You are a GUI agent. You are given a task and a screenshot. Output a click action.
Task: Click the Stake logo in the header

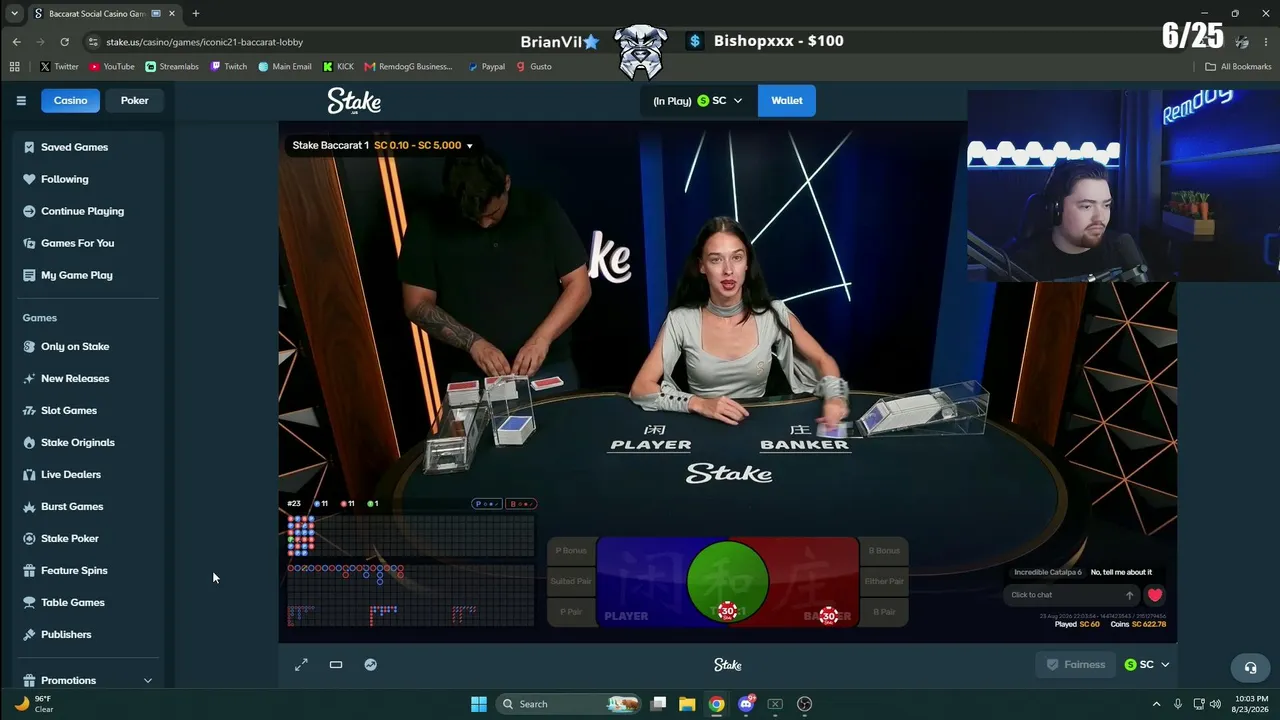pyautogui.click(x=354, y=101)
